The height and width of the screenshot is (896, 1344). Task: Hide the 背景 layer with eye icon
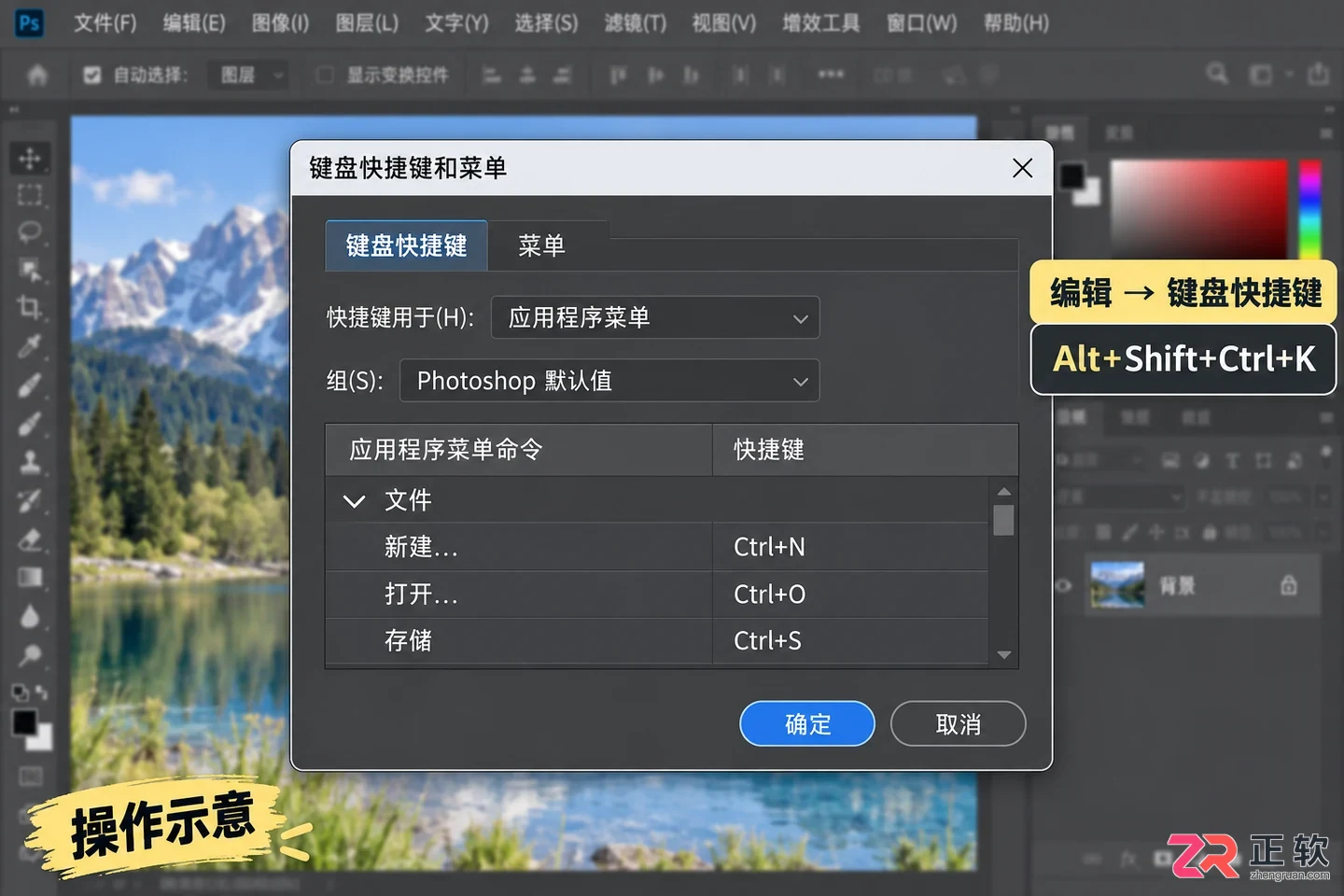click(1063, 586)
